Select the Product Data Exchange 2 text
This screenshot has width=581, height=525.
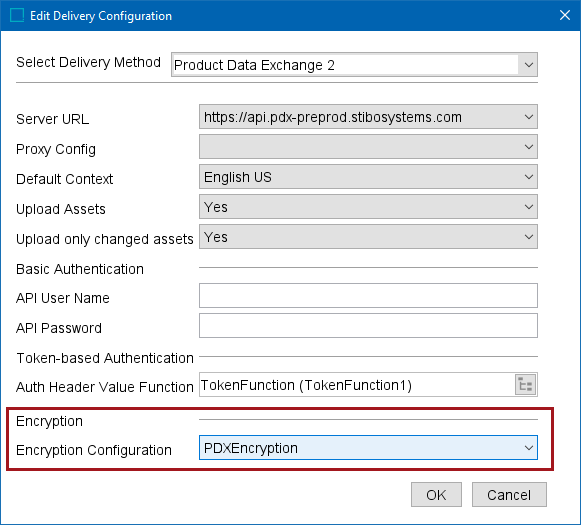254,65
